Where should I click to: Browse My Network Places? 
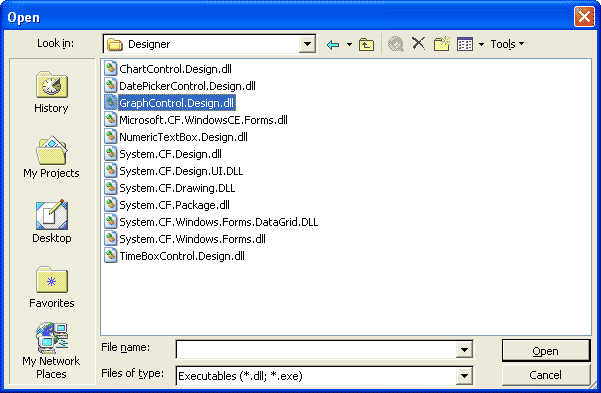click(51, 350)
